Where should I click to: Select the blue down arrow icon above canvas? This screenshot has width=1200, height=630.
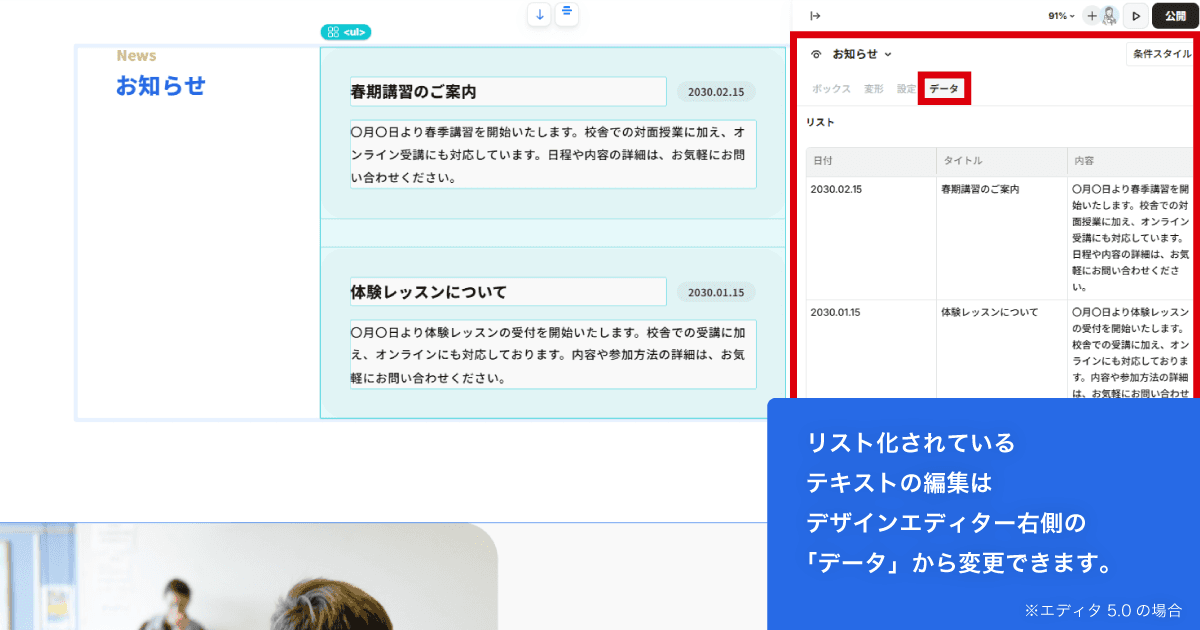coord(538,14)
